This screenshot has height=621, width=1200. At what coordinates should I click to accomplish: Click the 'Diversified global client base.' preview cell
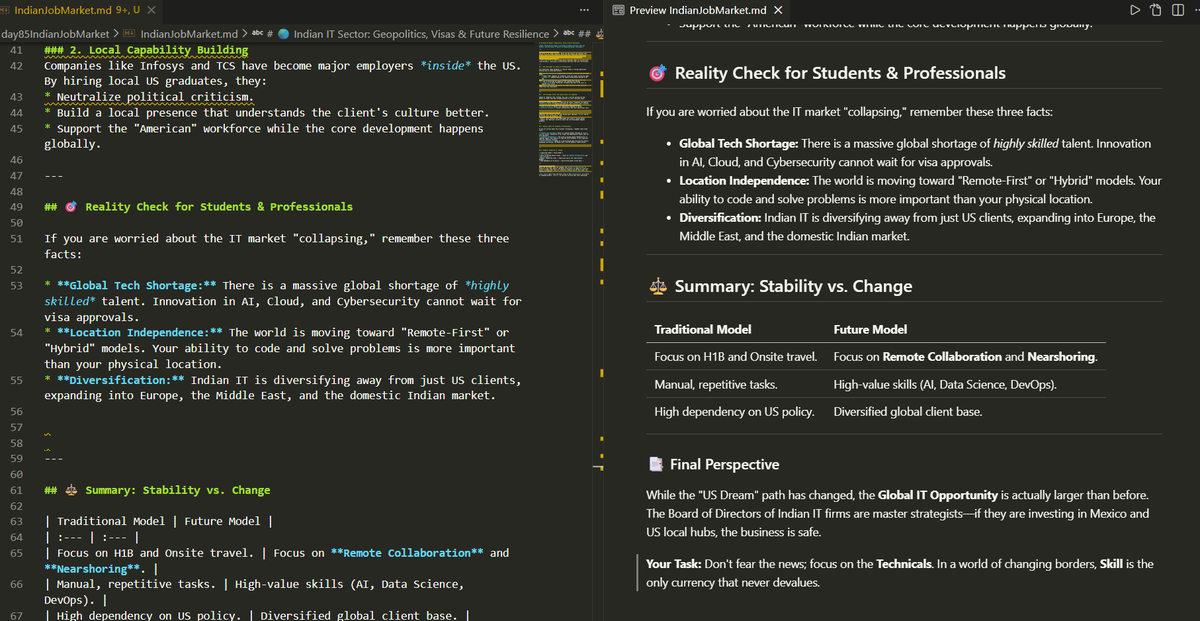click(x=908, y=411)
